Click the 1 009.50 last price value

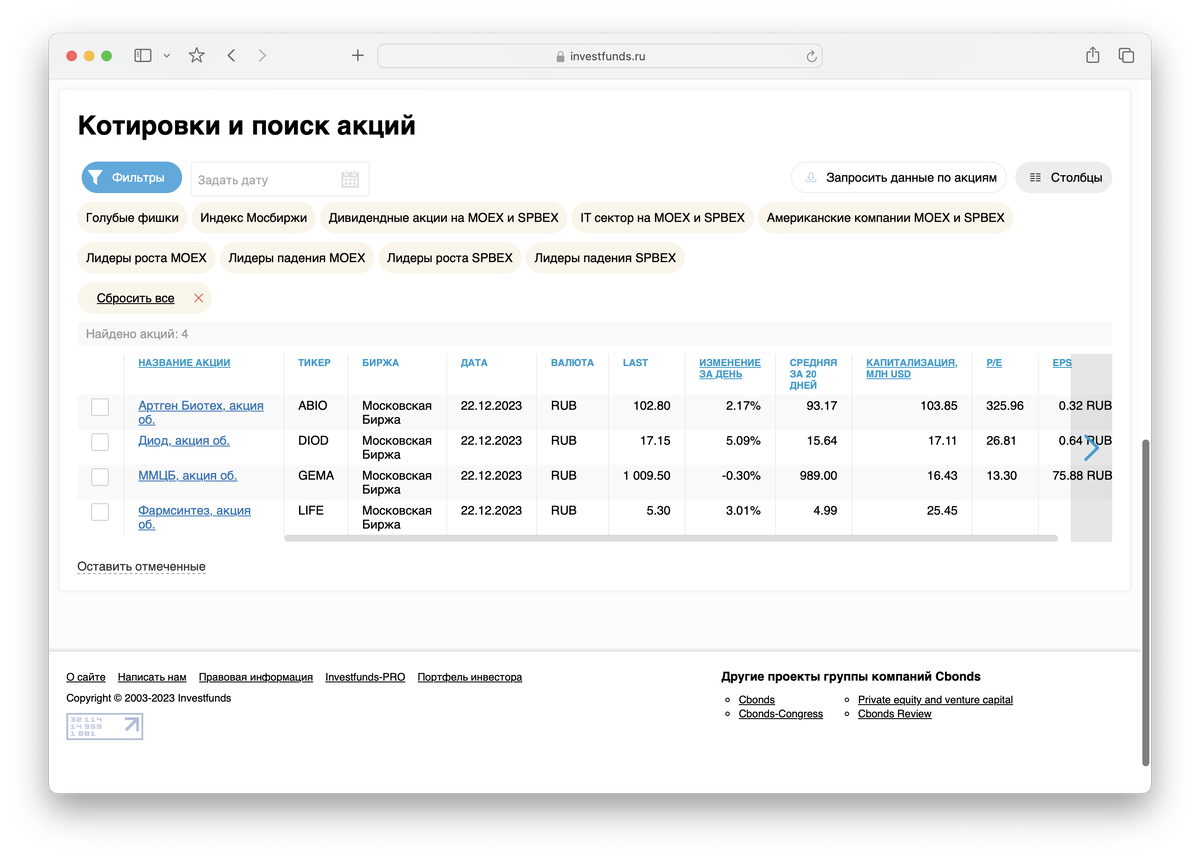point(647,476)
